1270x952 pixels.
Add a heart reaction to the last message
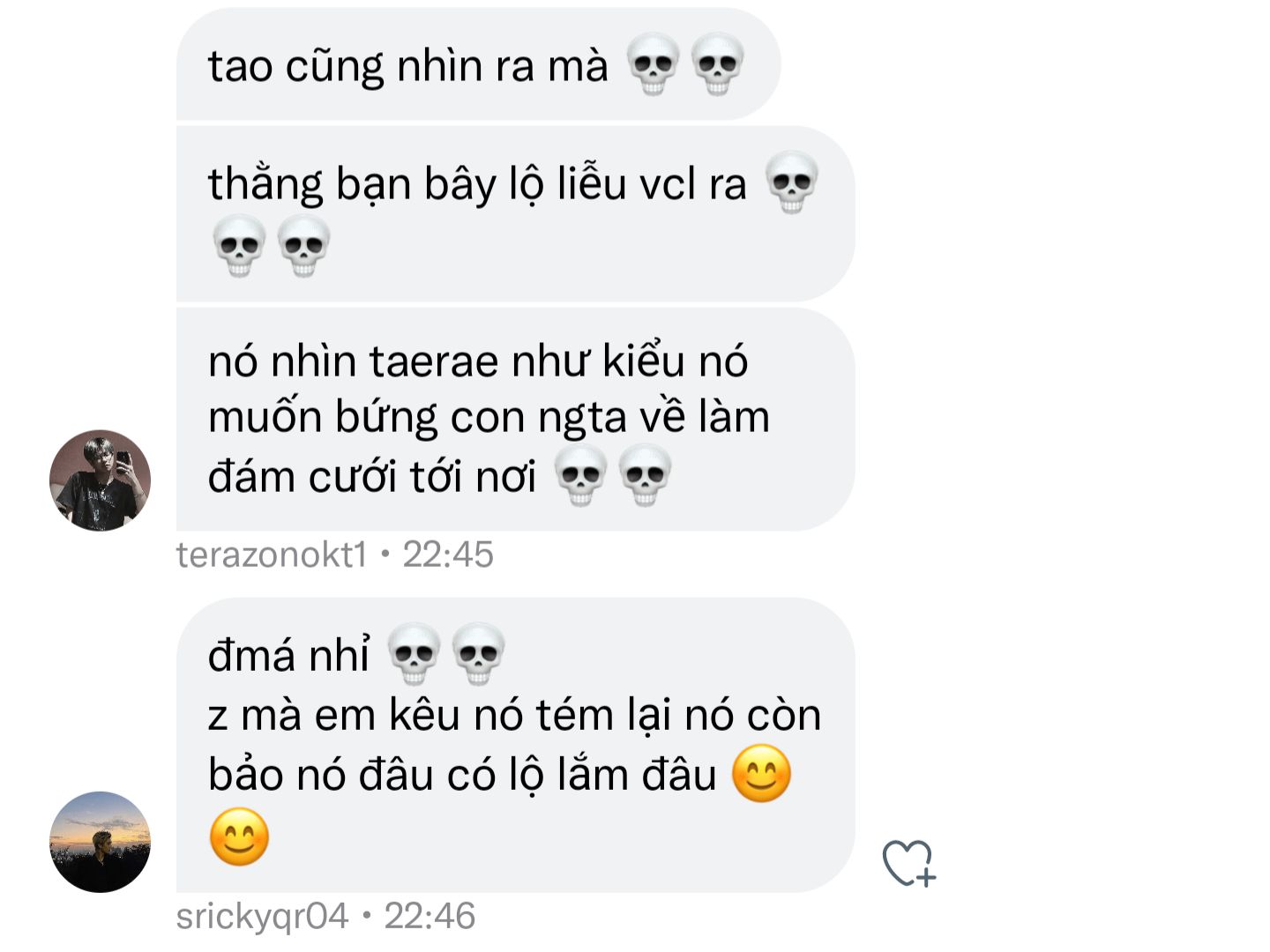point(909,863)
